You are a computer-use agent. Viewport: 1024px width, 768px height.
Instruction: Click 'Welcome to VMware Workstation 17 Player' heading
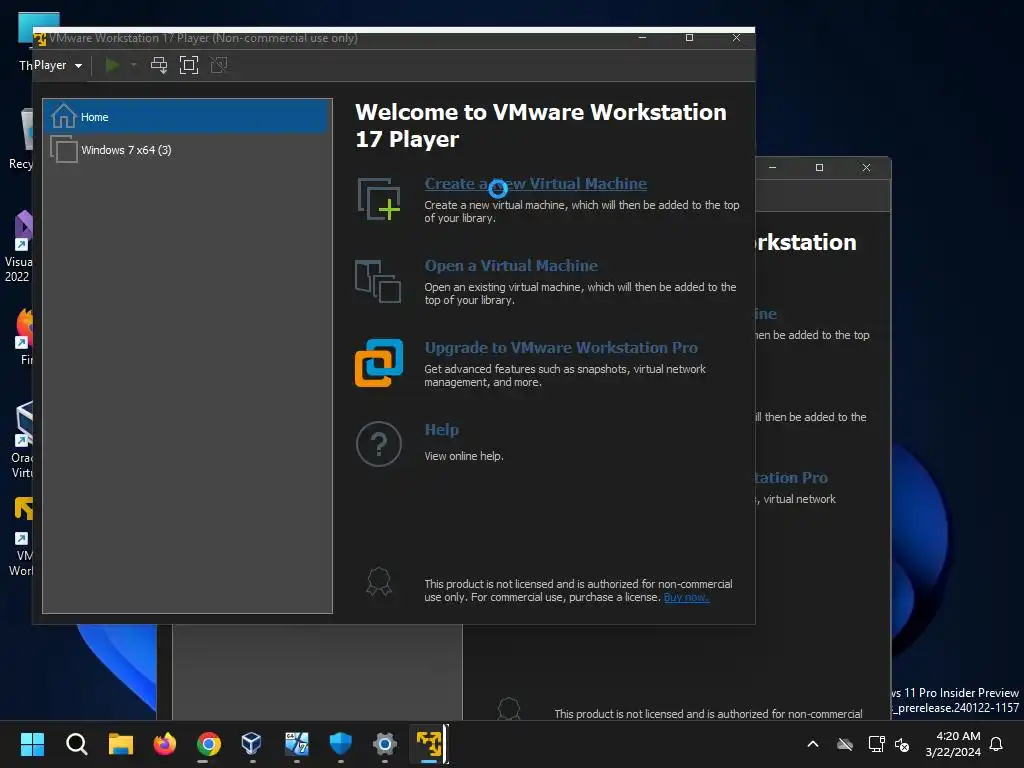[x=541, y=125]
